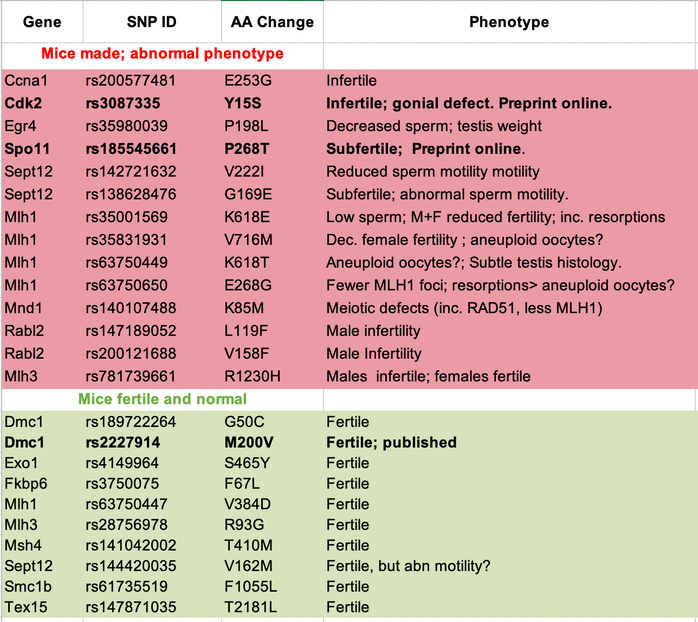Select the Fkbp6 gene cell
Screen dimensions: 698x622
[42, 484]
